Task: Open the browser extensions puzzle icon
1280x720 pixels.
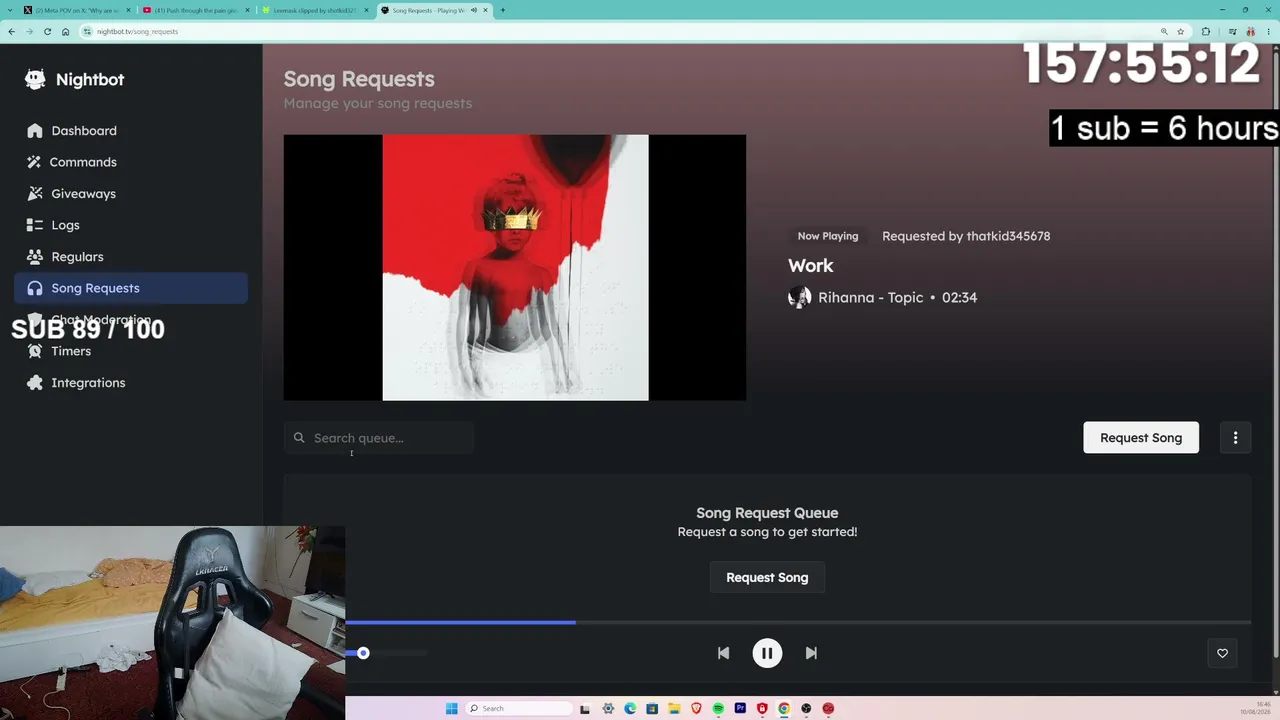Action: tap(1205, 31)
